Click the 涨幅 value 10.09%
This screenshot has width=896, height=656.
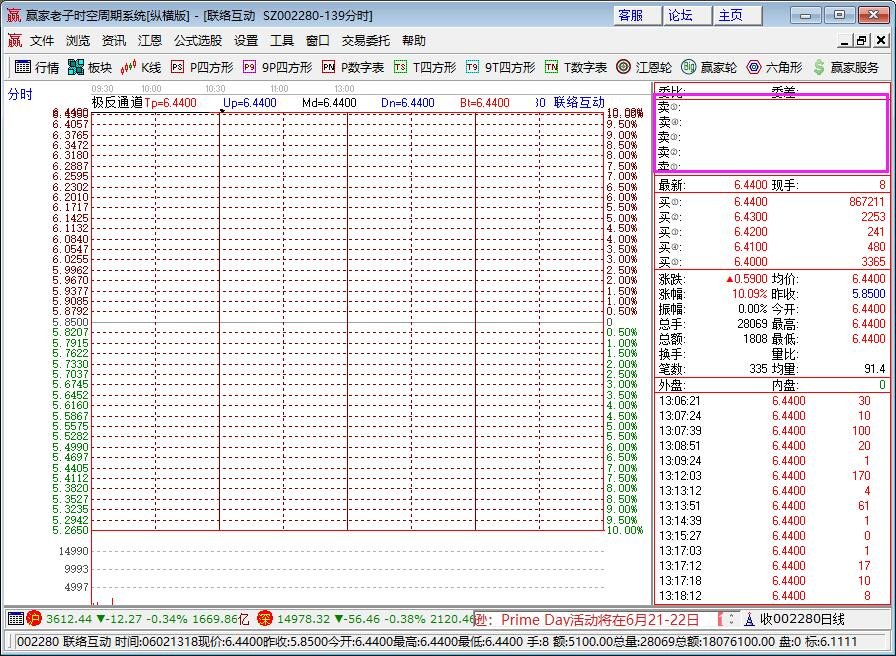[x=749, y=294]
